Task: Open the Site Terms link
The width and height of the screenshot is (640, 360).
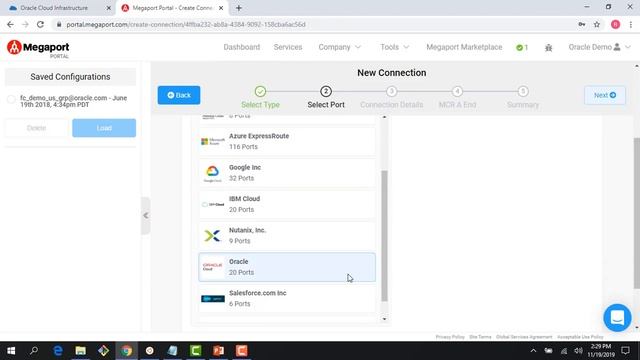Action: [x=480, y=337]
